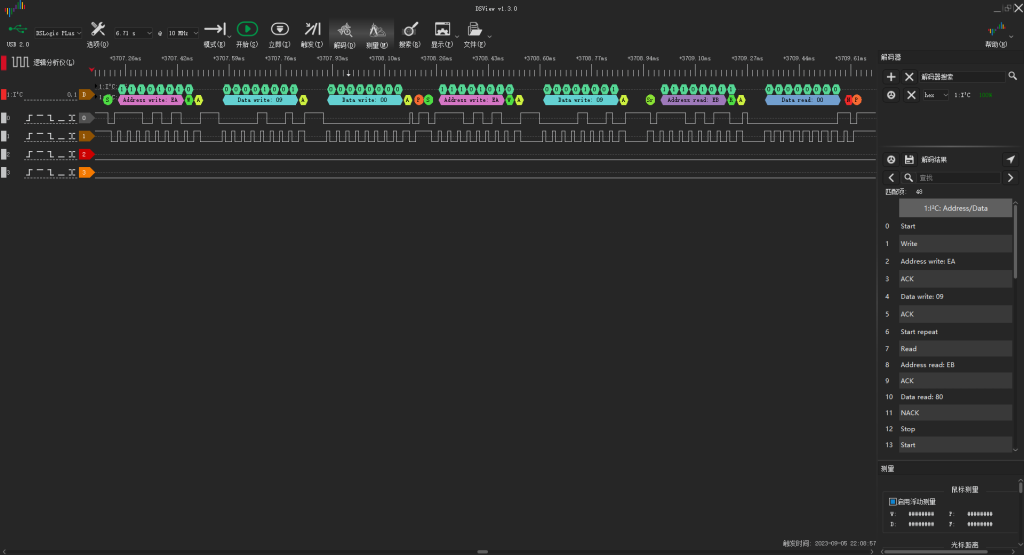Save decode results with the floppy icon
The height and width of the screenshot is (555, 1024).
(x=909, y=160)
